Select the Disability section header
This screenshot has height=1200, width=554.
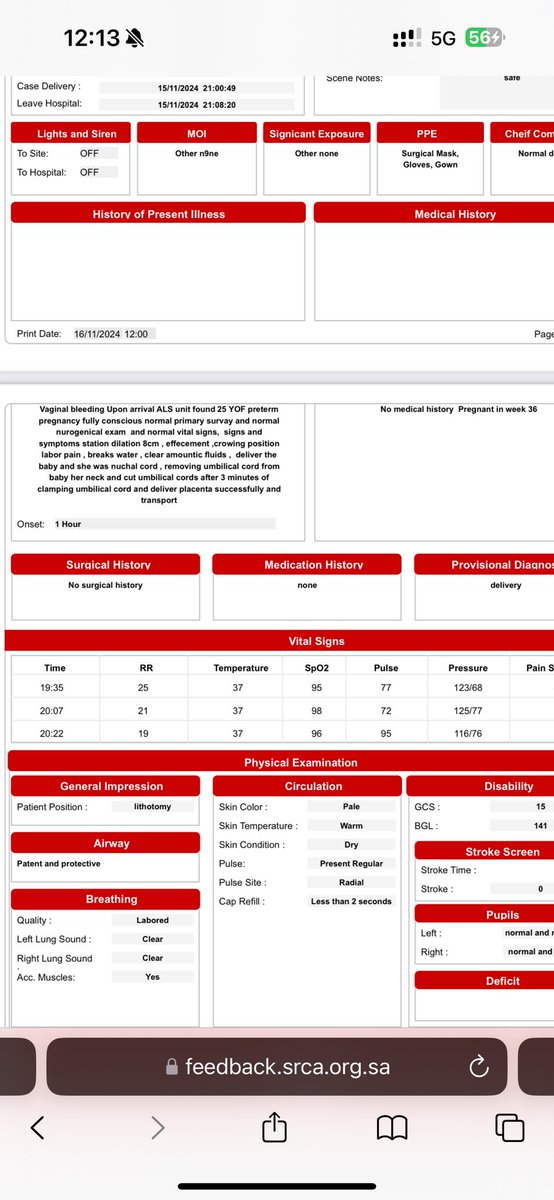point(481,786)
